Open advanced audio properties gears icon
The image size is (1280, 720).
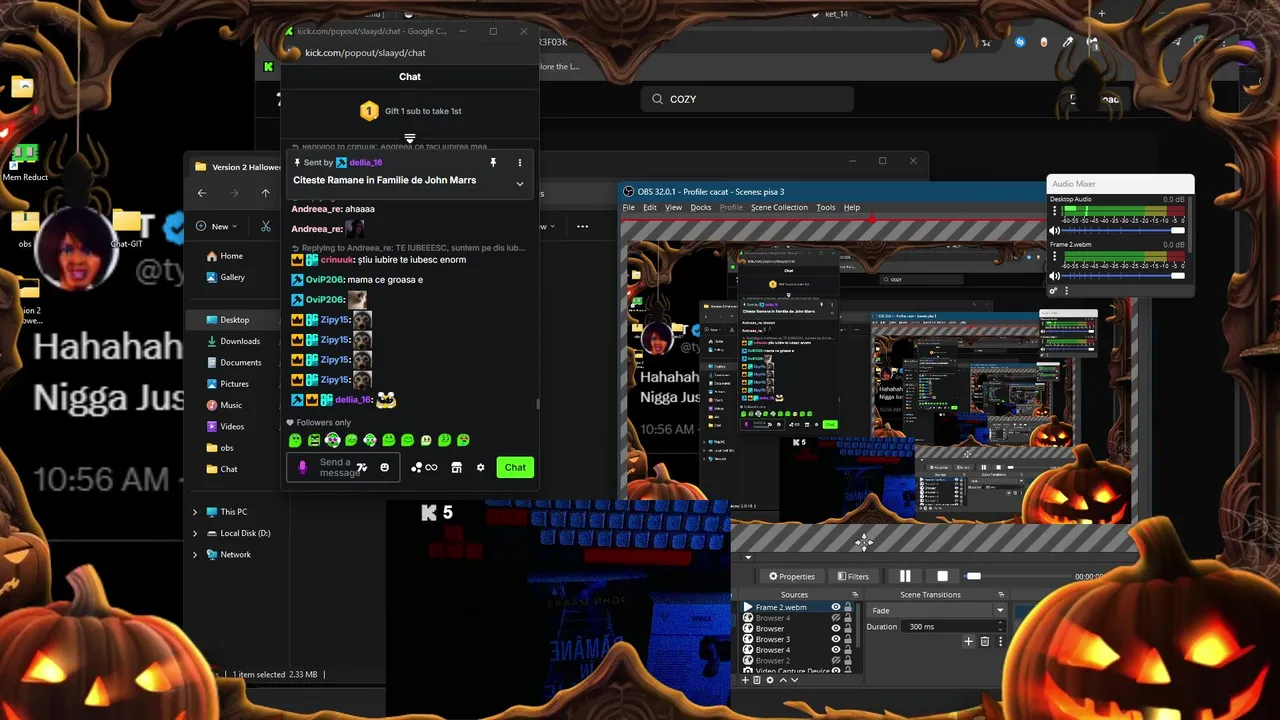[1053, 291]
